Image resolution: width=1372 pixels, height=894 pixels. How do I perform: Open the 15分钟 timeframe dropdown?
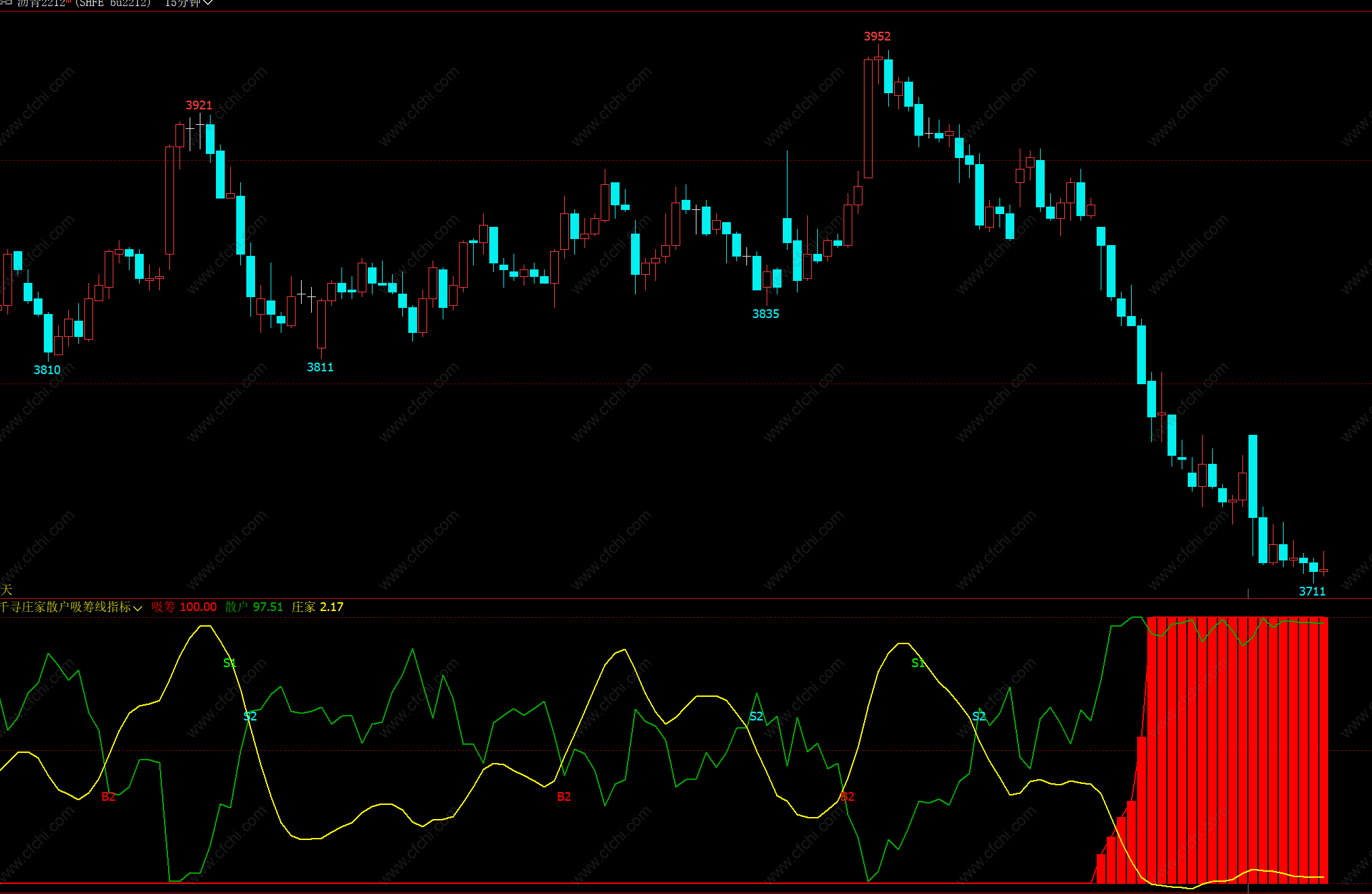click(x=189, y=3)
